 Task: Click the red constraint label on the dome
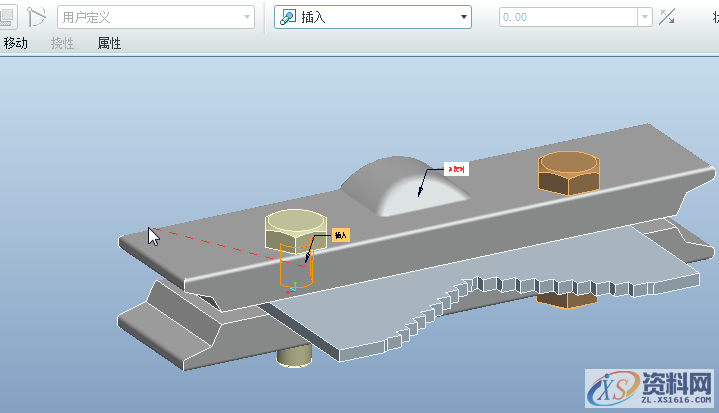pyautogui.click(x=457, y=169)
